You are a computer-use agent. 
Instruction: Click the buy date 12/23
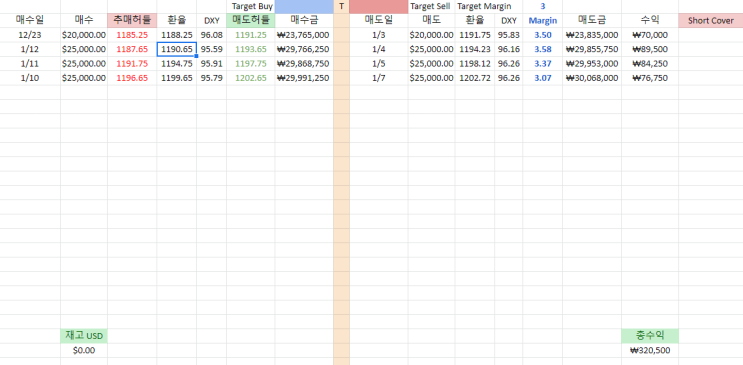pyautogui.click(x=30, y=35)
